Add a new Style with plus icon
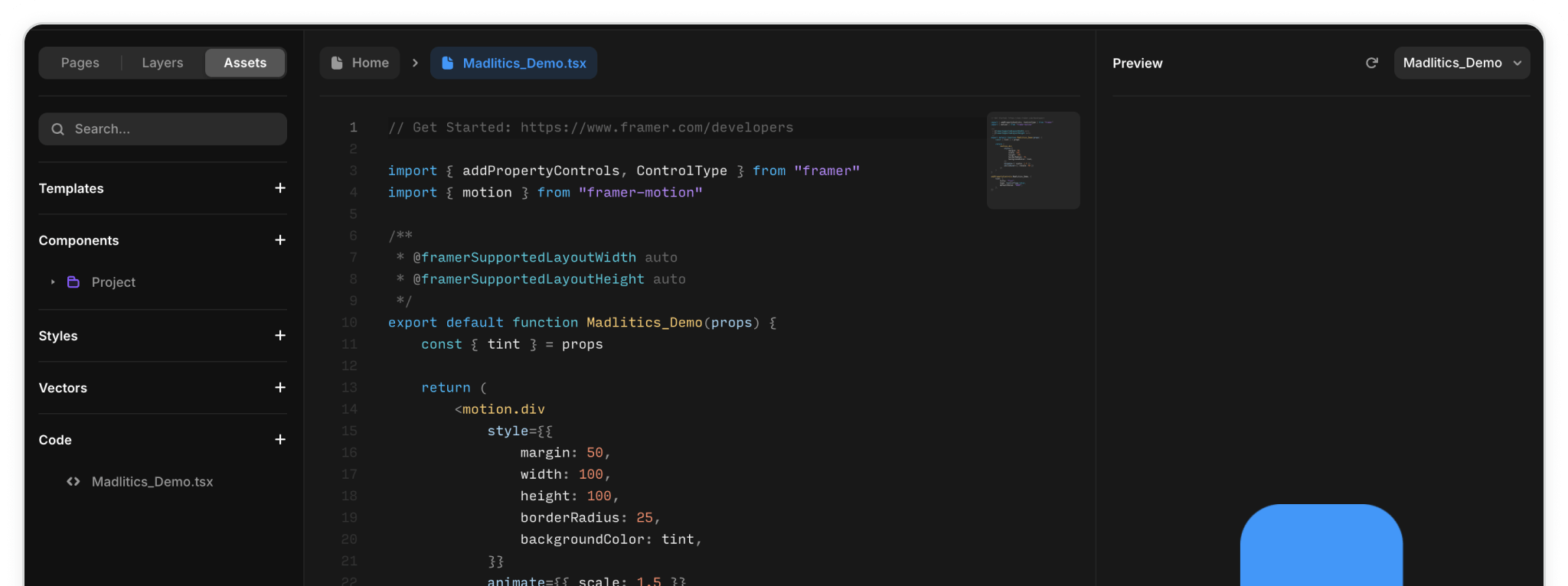The width and height of the screenshot is (1568, 586). click(x=280, y=336)
